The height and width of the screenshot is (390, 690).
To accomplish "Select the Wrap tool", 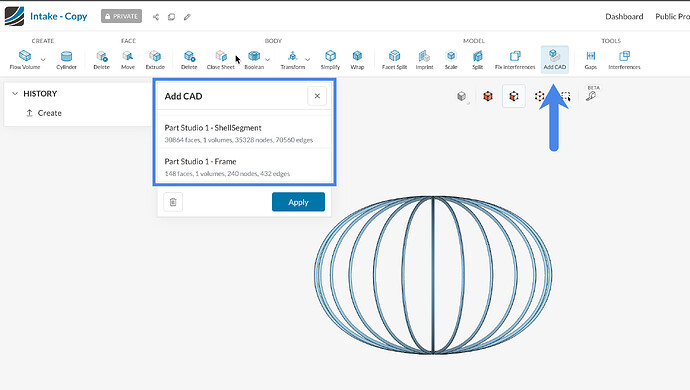I will click(357, 59).
